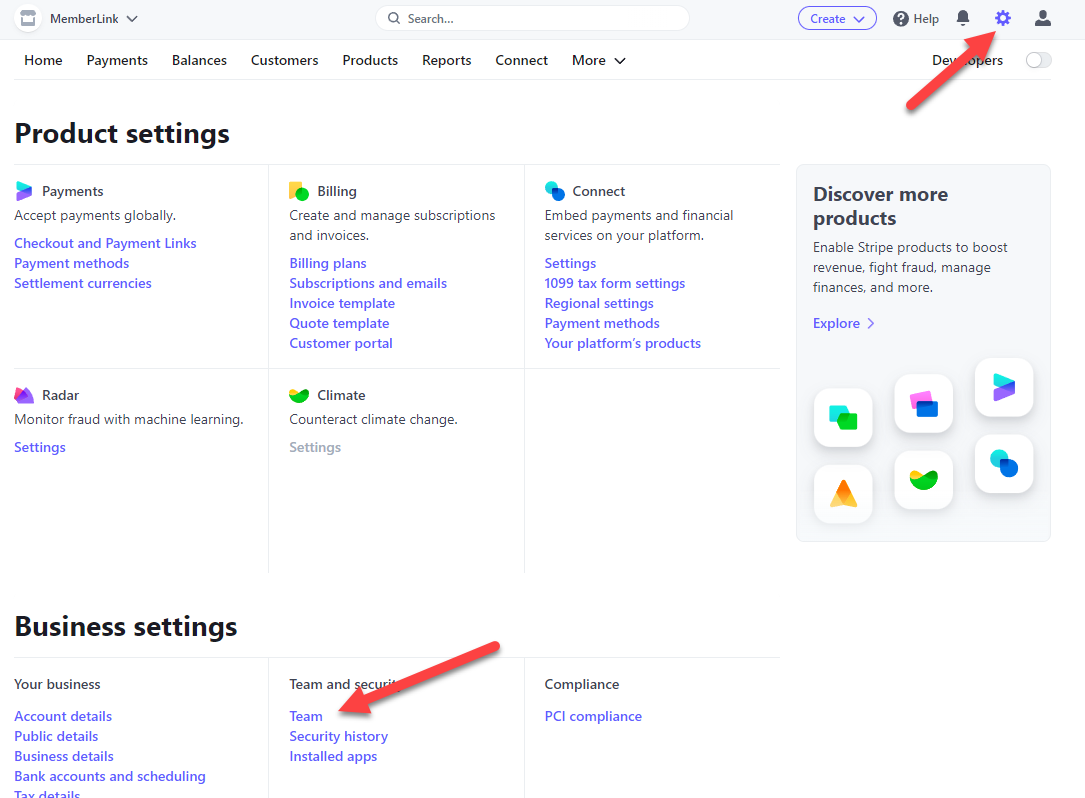Image resolution: width=1085 pixels, height=798 pixels.
Task: Open the Team link
Action: (x=306, y=716)
